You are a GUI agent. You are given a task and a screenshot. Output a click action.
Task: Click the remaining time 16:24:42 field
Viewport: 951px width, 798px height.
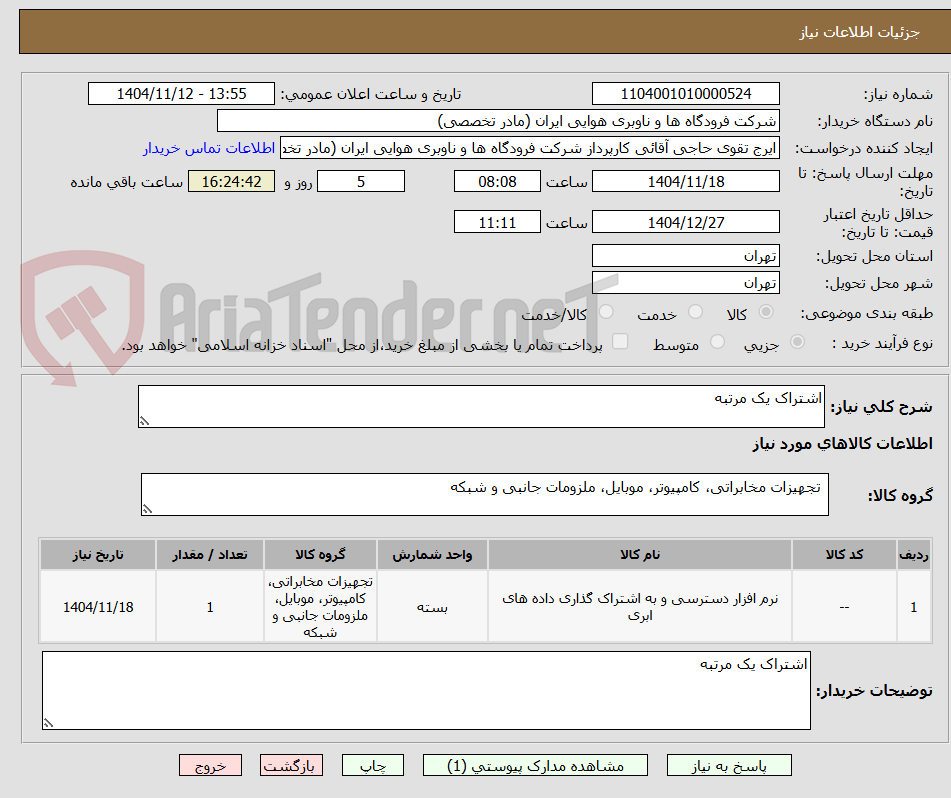[232, 181]
